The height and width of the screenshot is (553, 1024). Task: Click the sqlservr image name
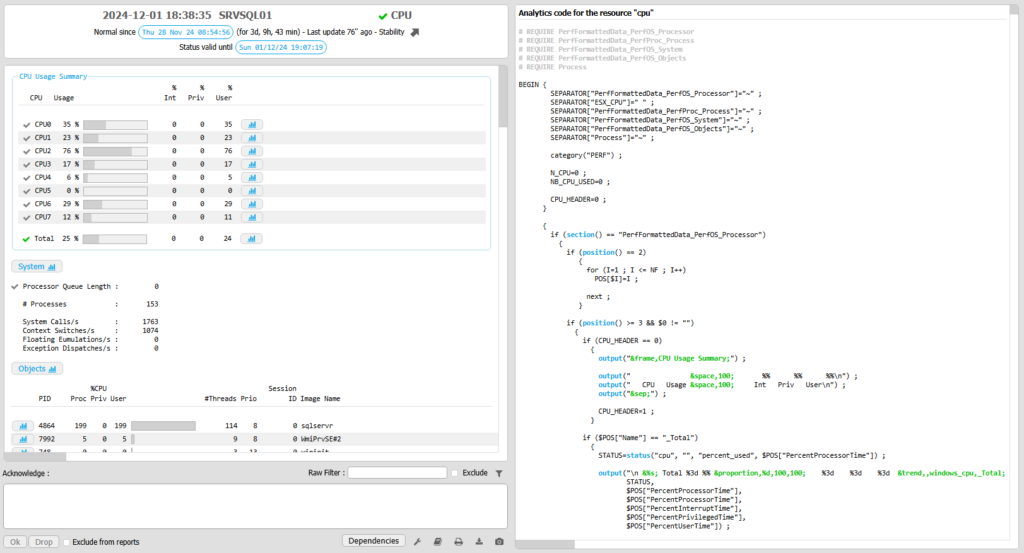[x=317, y=426]
